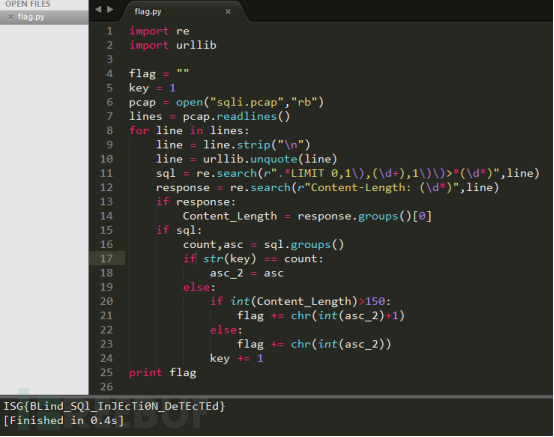Go to the previous tab arrow
Image resolution: width=554 pixels, height=437 pixels.
coord(98,10)
